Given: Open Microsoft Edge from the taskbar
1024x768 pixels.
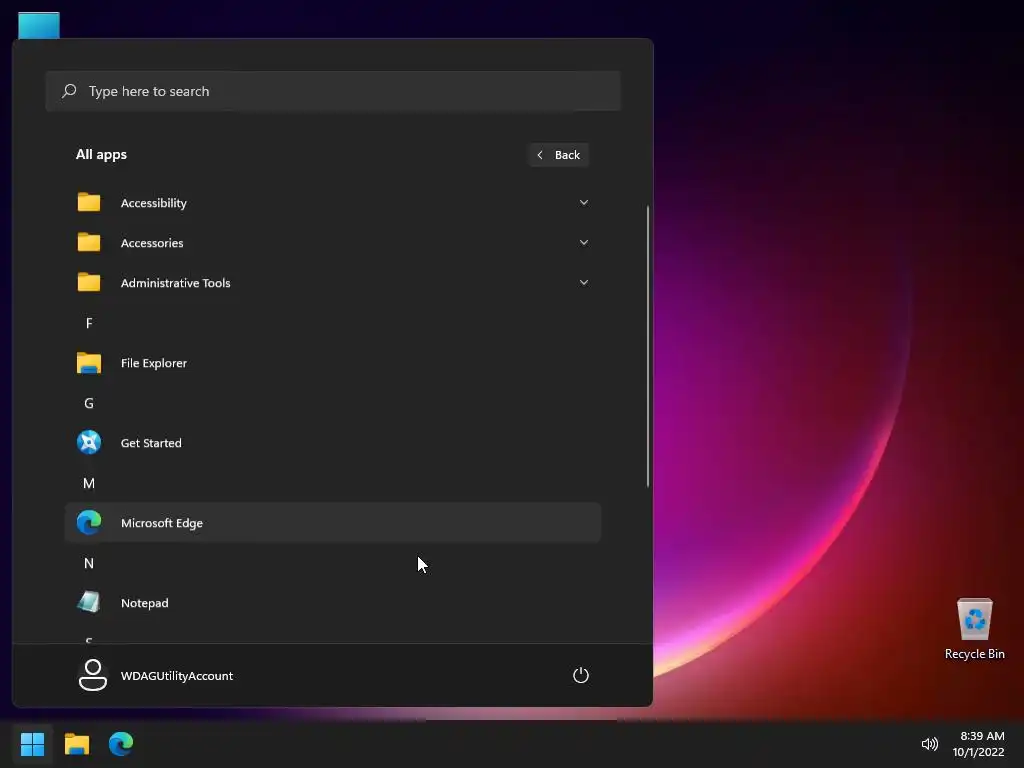Looking at the screenshot, I should 121,744.
